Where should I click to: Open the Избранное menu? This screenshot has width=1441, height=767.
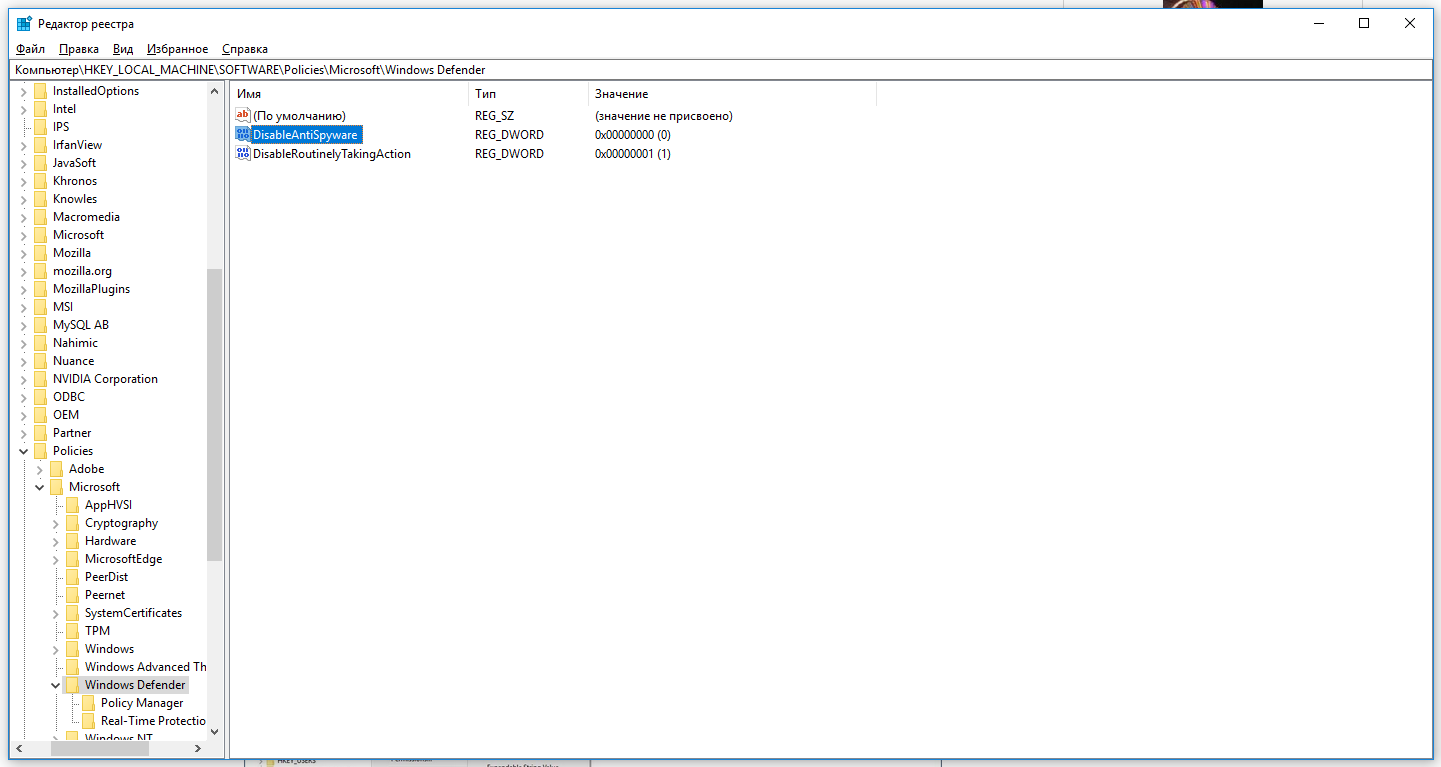(177, 48)
